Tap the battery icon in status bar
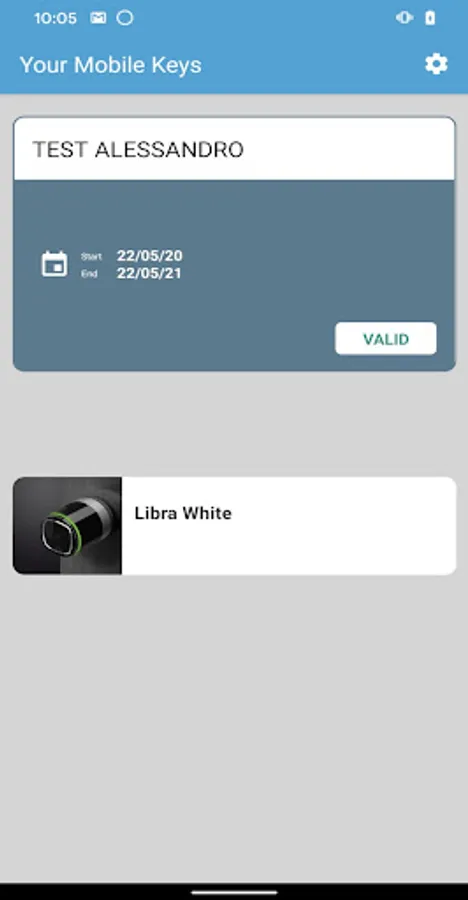Viewport: 468px width, 900px height. click(x=430, y=18)
